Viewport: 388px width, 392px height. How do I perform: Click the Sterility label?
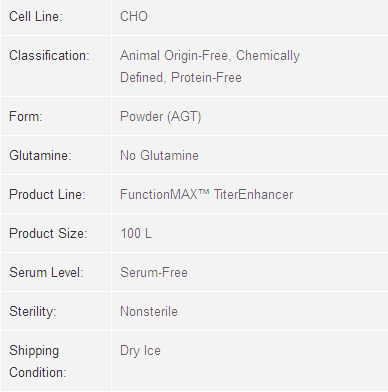[33, 311]
